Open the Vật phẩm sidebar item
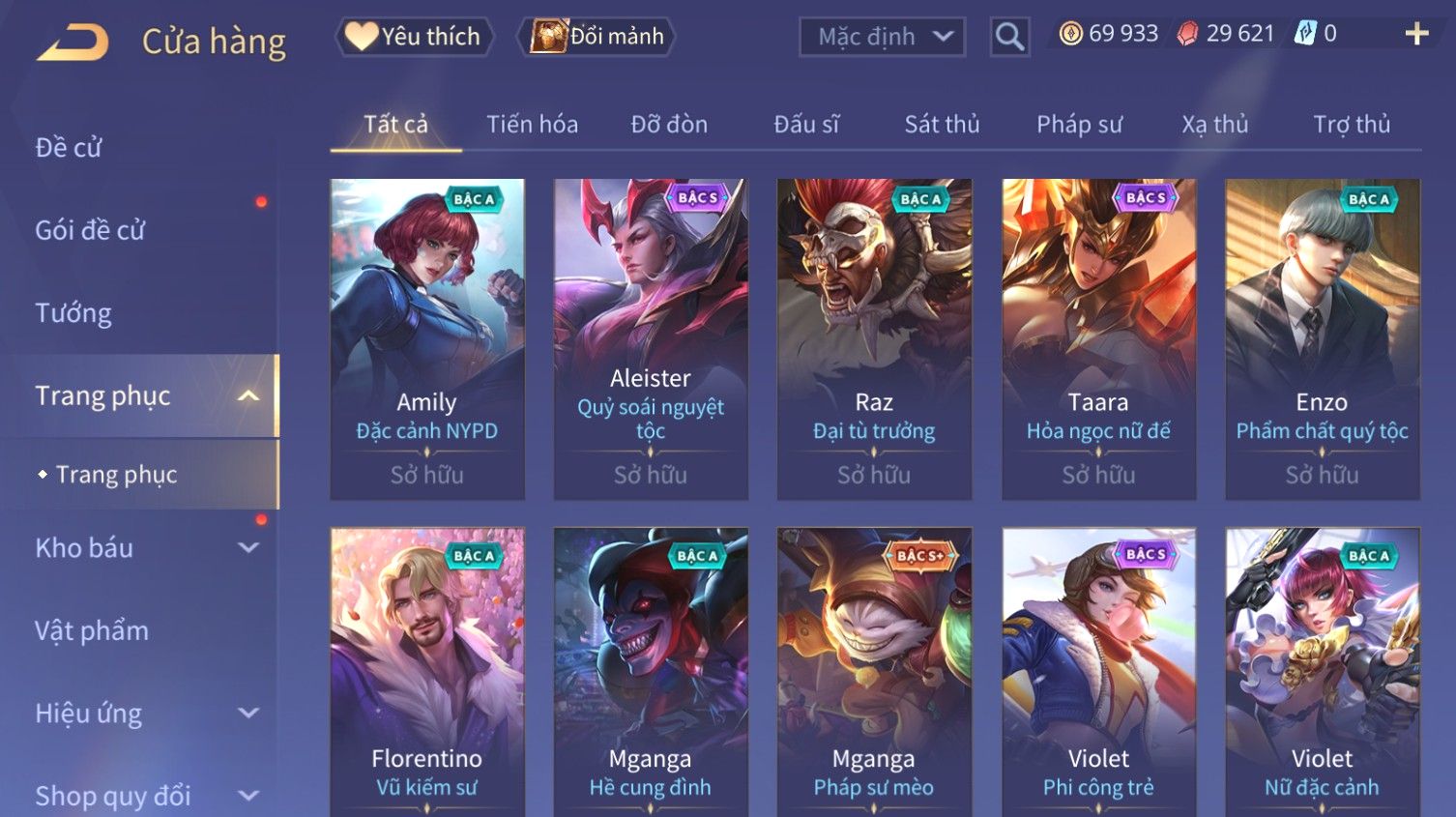Image resolution: width=1456 pixels, height=817 pixels. [x=92, y=630]
